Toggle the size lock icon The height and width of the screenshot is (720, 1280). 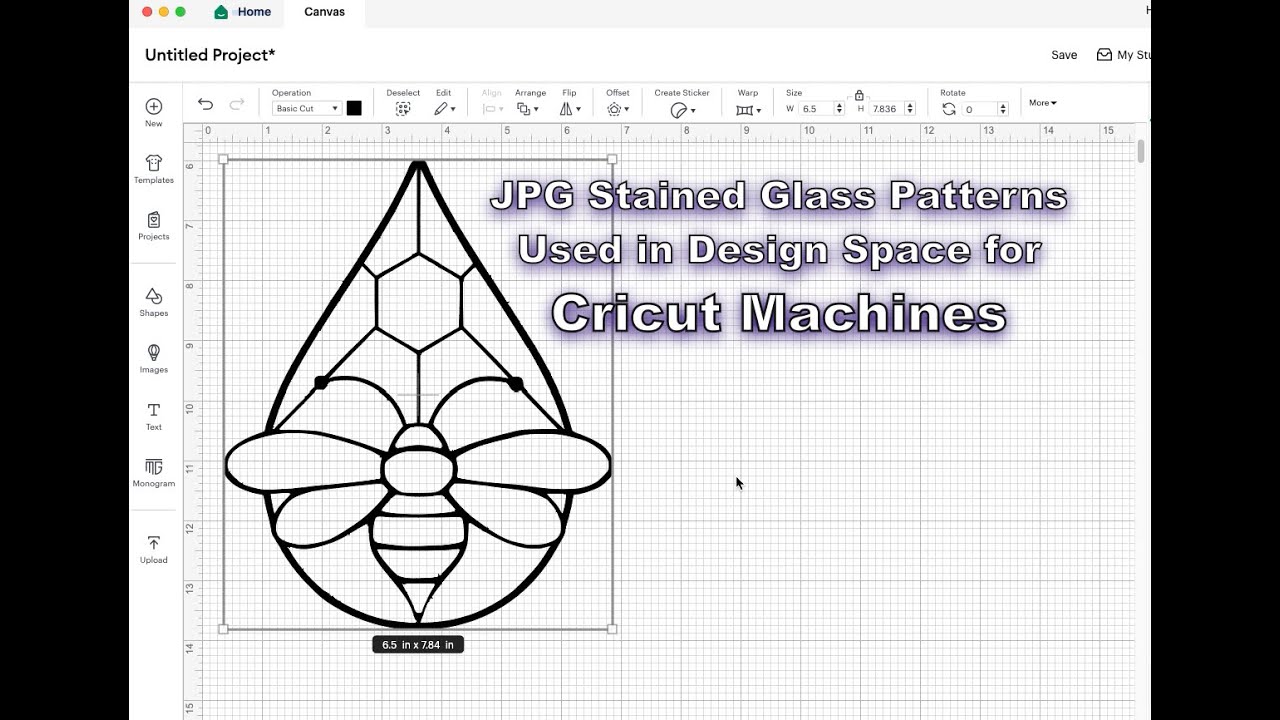coord(859,95)
